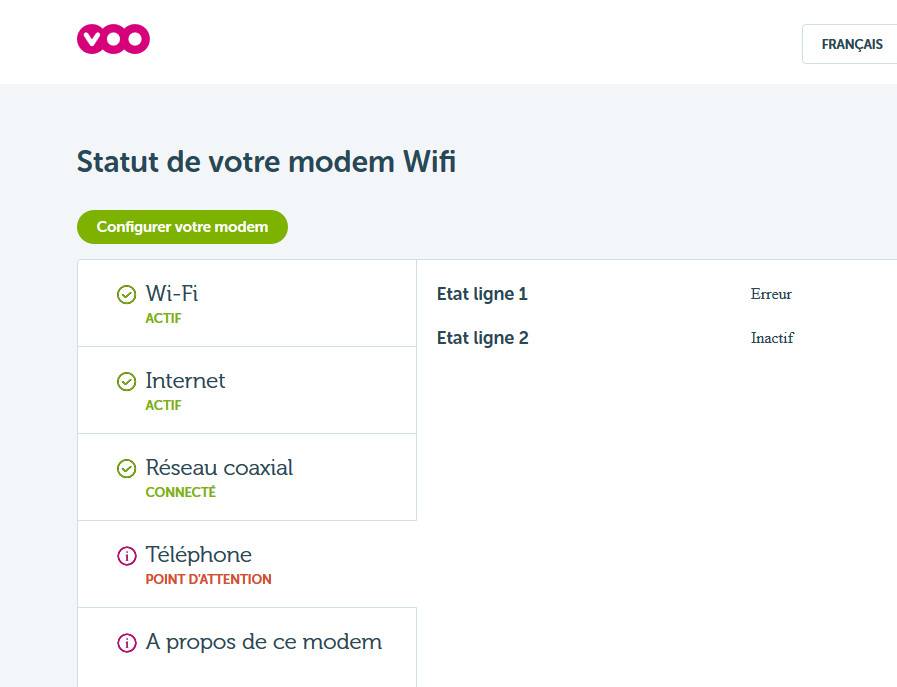Viewport: 897px width, 687px height.
Task: Click the red alert icon beside Téléphone
Action: point(126,555)
